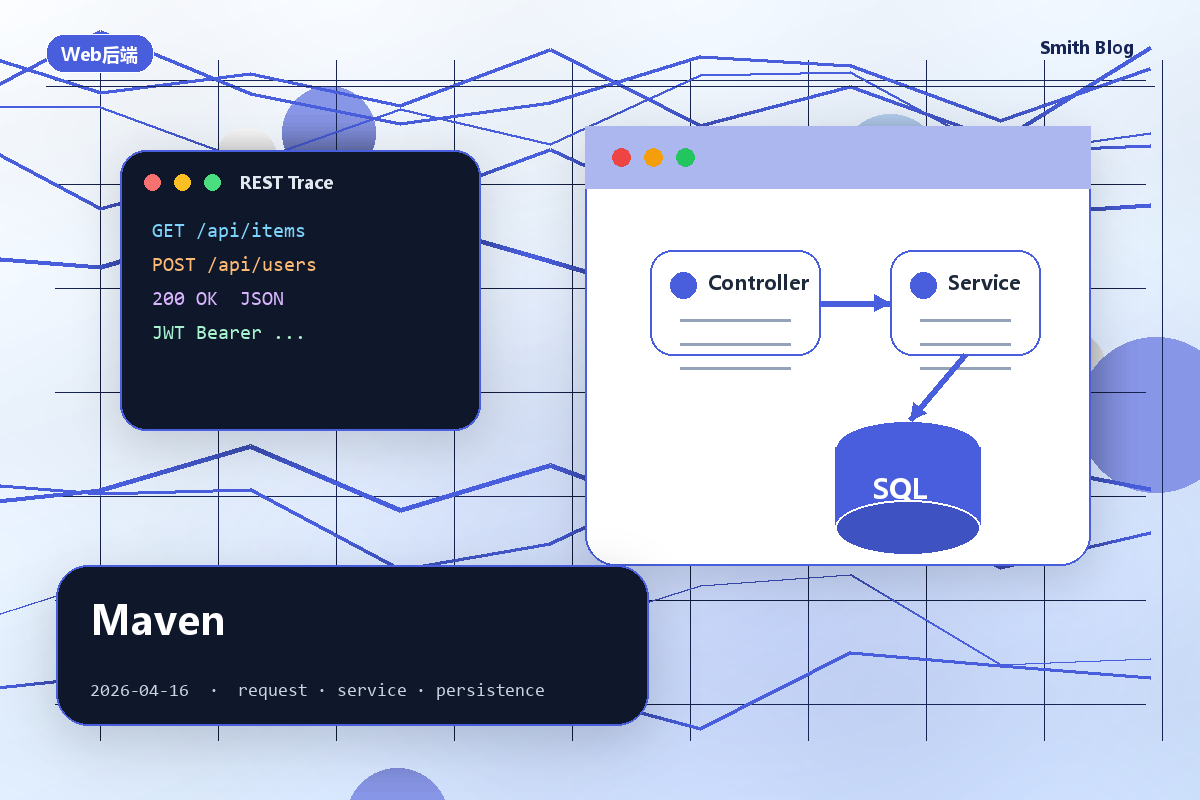Open the Smith Blog link
Viewport: 1200px width, 800px height.
1087,48
